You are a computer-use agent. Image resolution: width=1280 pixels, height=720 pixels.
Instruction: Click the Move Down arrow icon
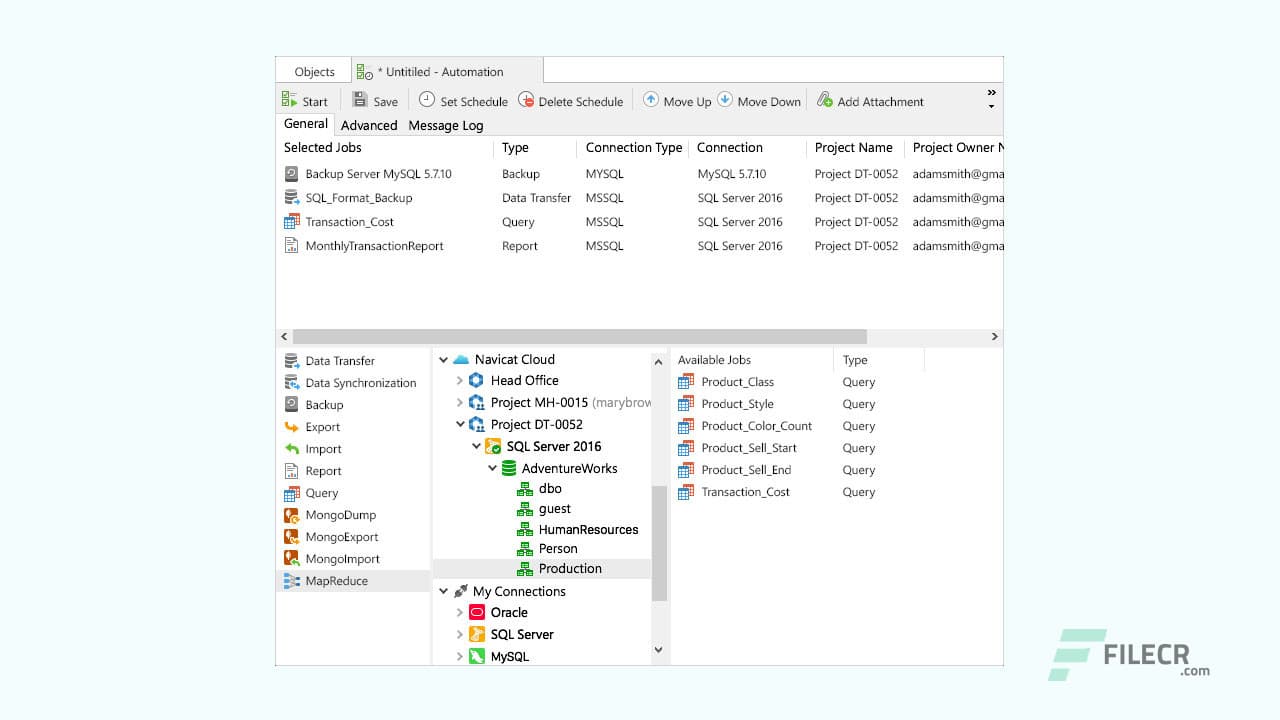pyautogui.click(x=725, y=100)
